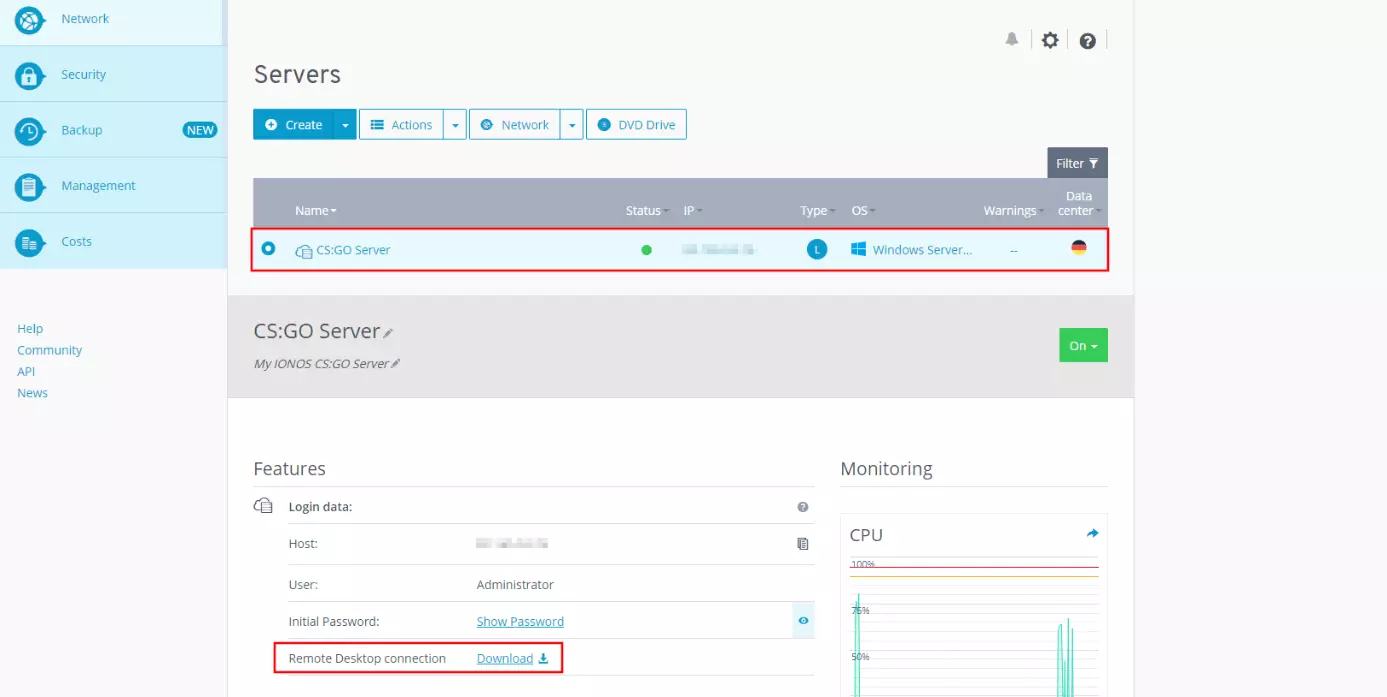Viewport: 1387px width, 697px height.
Task: Click the News link in sidebar
Action: pos(32,393)
